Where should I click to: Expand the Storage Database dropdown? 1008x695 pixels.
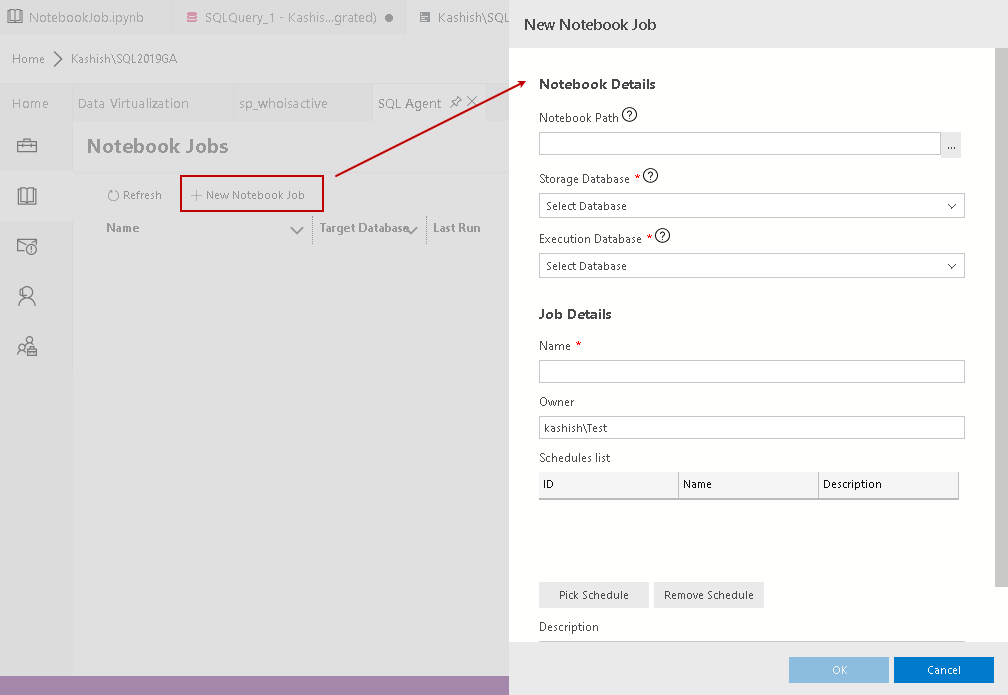pyautogui.click(x=751, y=206)
